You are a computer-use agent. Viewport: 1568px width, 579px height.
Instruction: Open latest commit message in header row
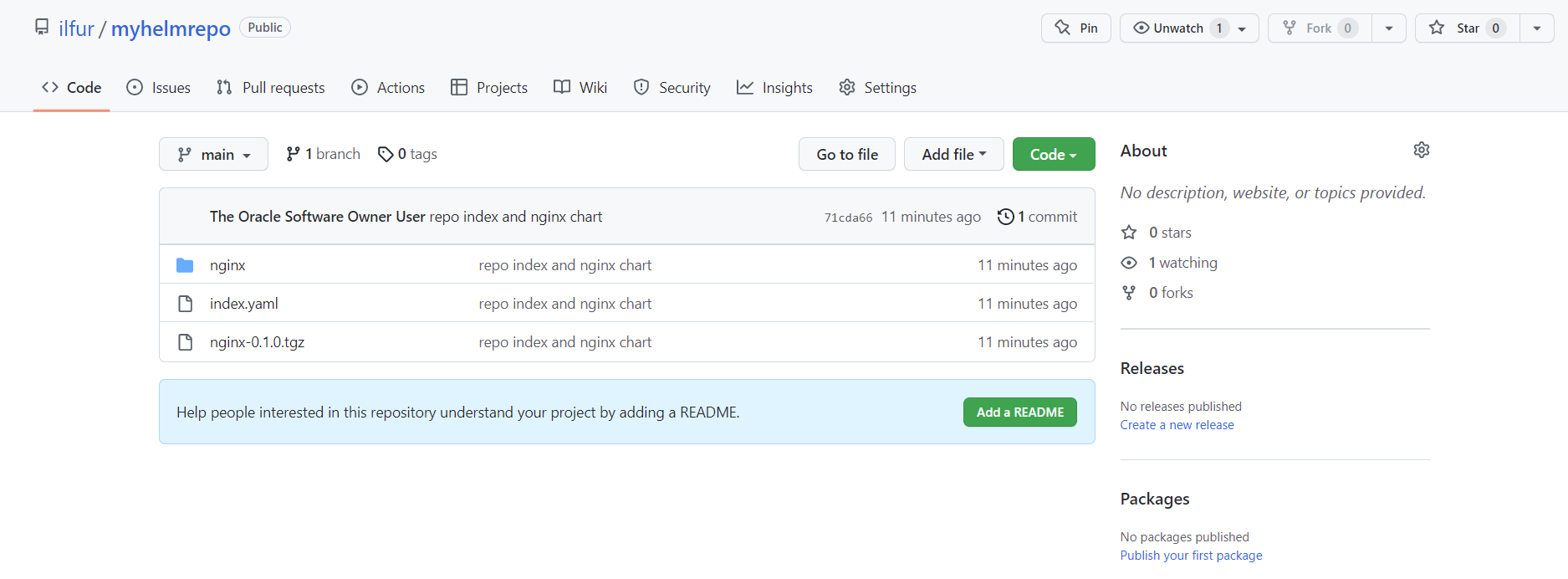tap(516, 217)
